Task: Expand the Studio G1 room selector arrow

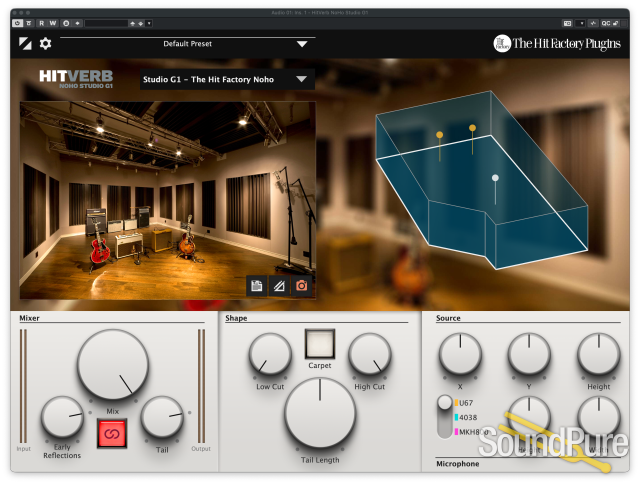Action: (x=302, y=79)
